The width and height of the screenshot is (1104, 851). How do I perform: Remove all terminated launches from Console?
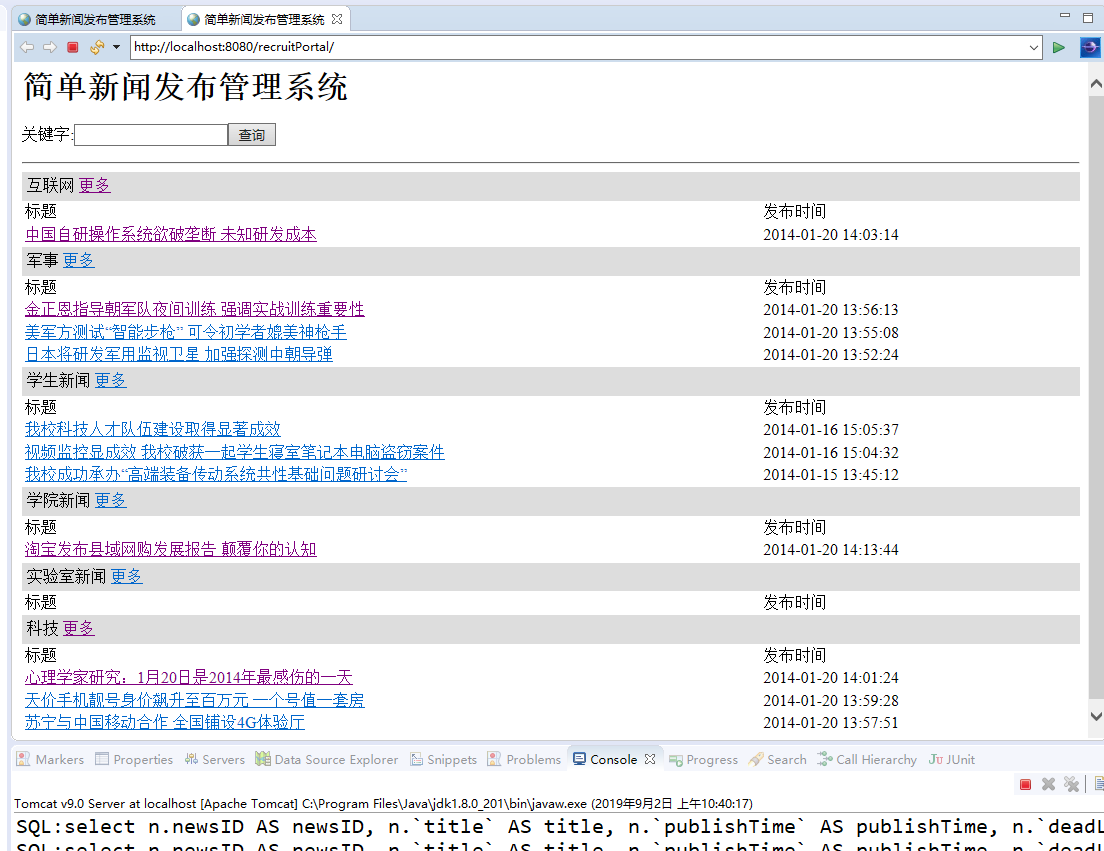(x=1071, y=784)
